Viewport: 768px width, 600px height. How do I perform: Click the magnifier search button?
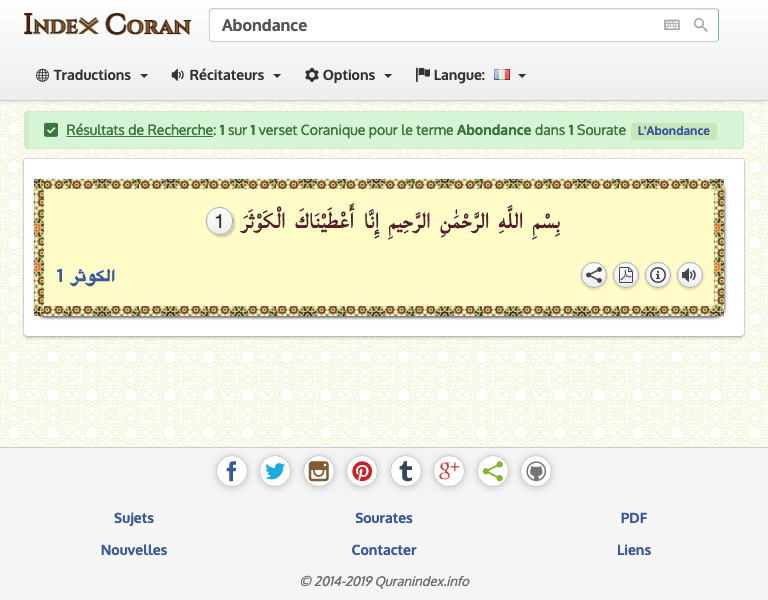[700, 25]
